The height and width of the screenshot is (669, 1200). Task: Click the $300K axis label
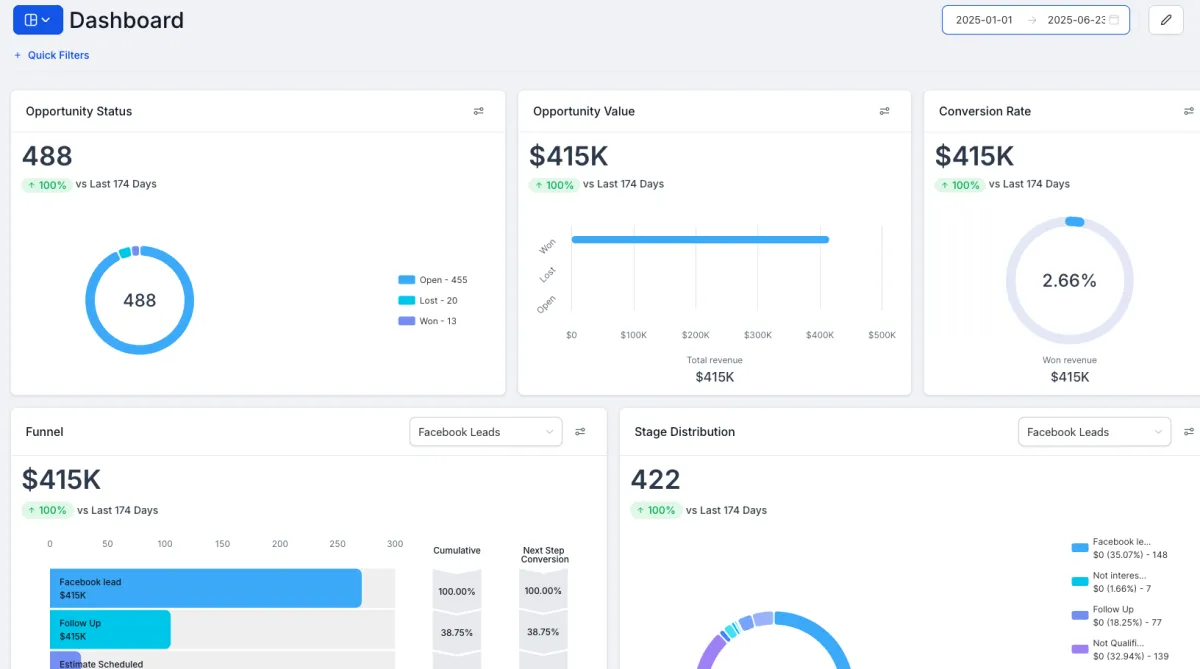pyautogui.click(x=758, y=335)
